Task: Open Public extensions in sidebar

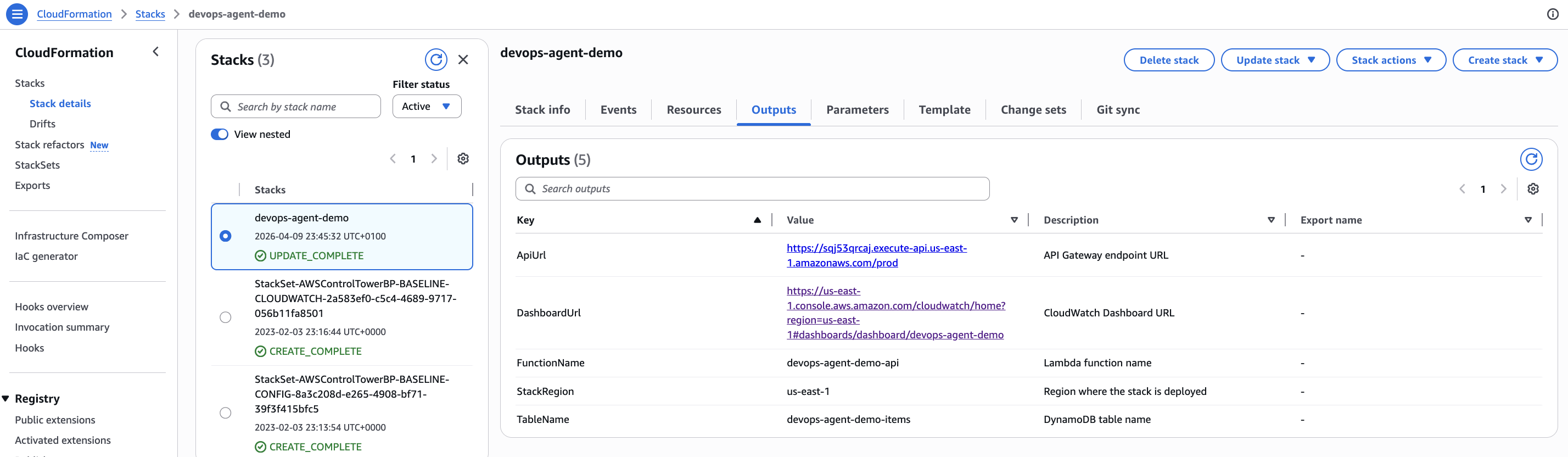Action: coord(55,420)
